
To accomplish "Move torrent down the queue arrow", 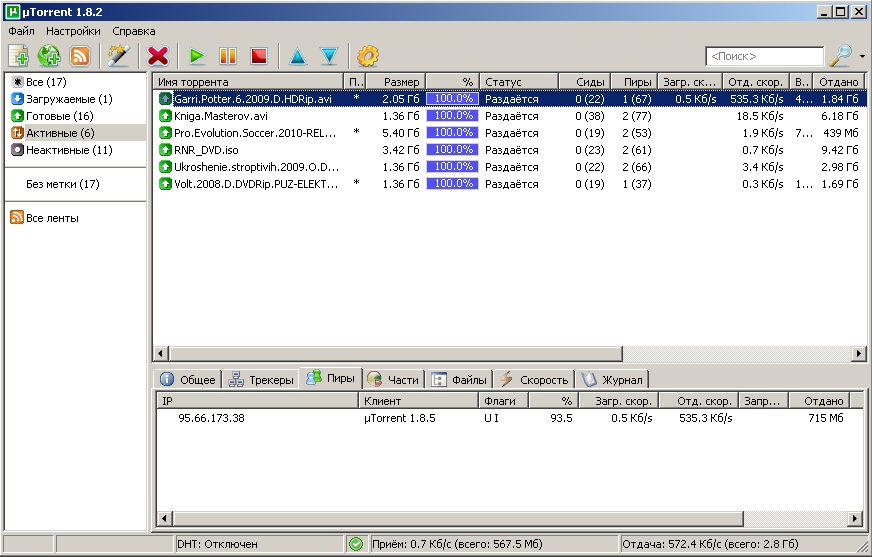I will click(329, 56).
